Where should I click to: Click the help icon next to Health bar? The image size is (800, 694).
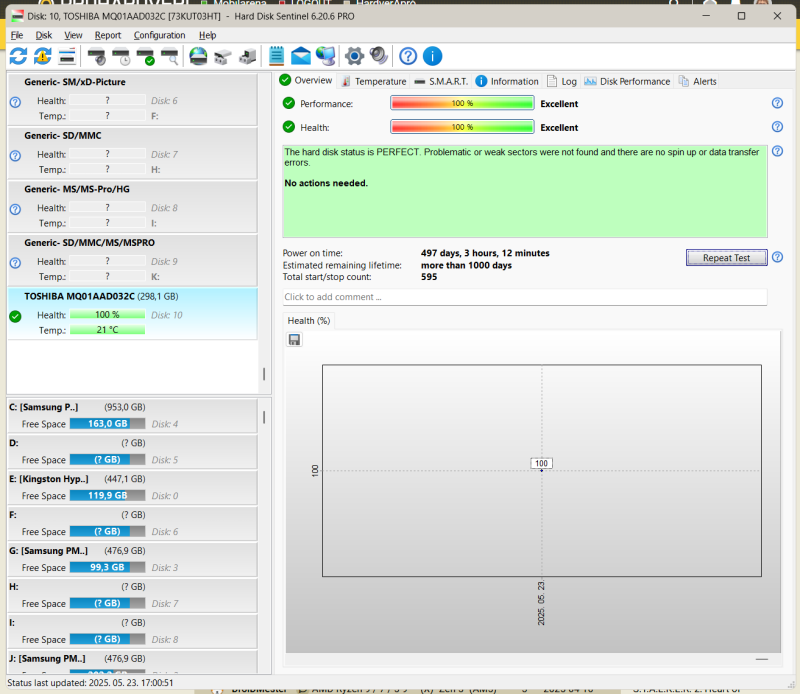(777, 127)
